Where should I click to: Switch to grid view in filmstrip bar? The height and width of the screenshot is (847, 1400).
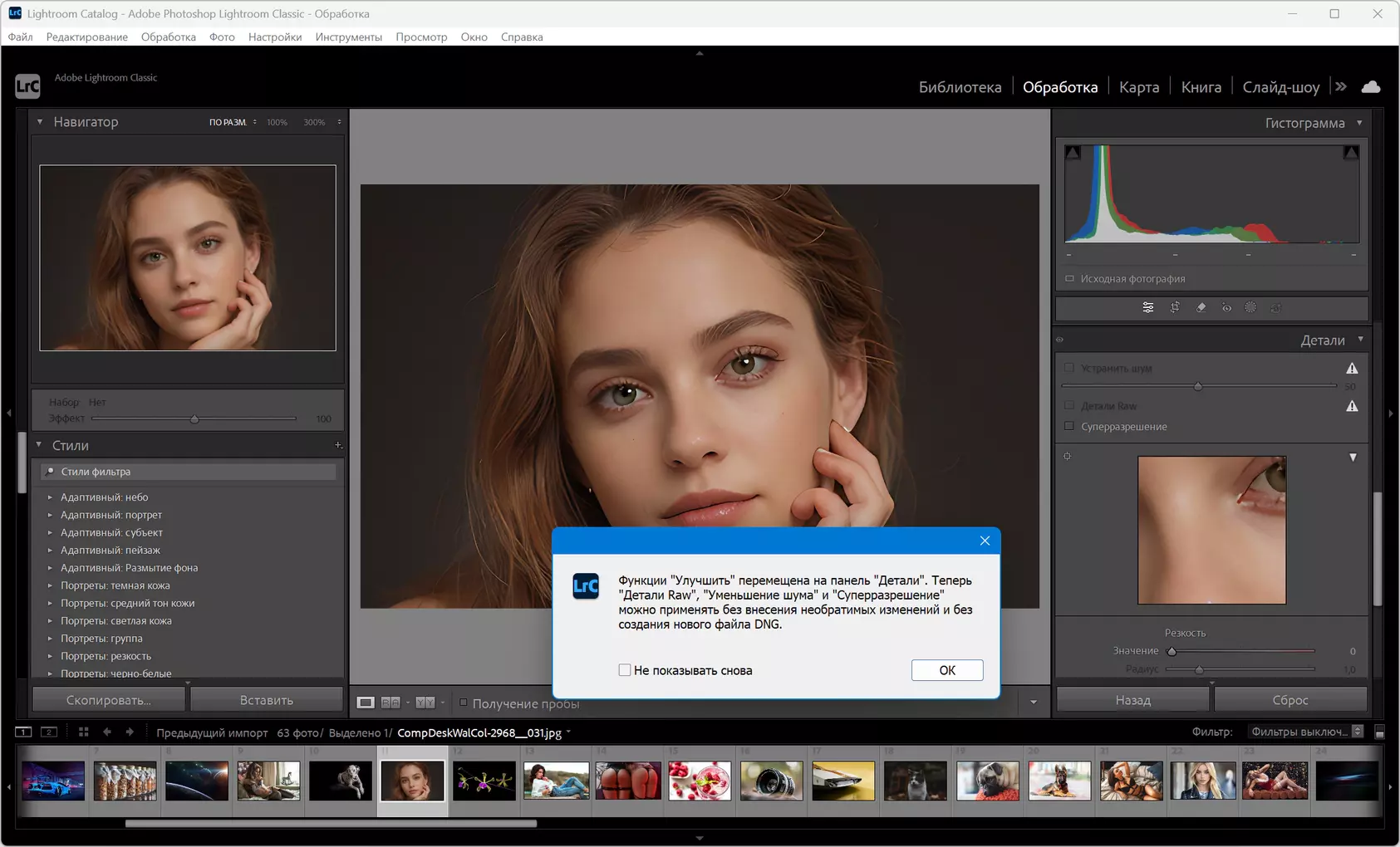tap(83, 732)
